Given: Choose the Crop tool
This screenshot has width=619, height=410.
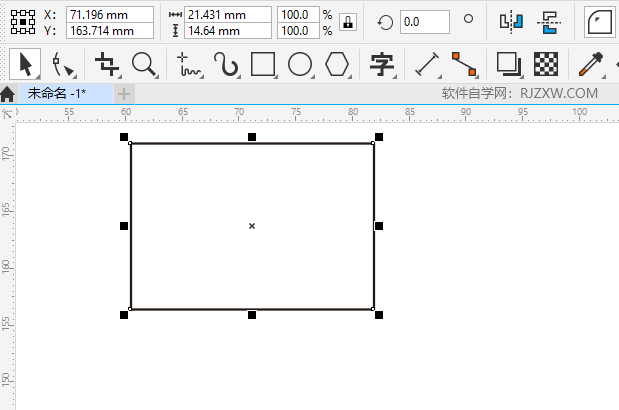Looking at the screenshot, I should (x=106, y=65).
